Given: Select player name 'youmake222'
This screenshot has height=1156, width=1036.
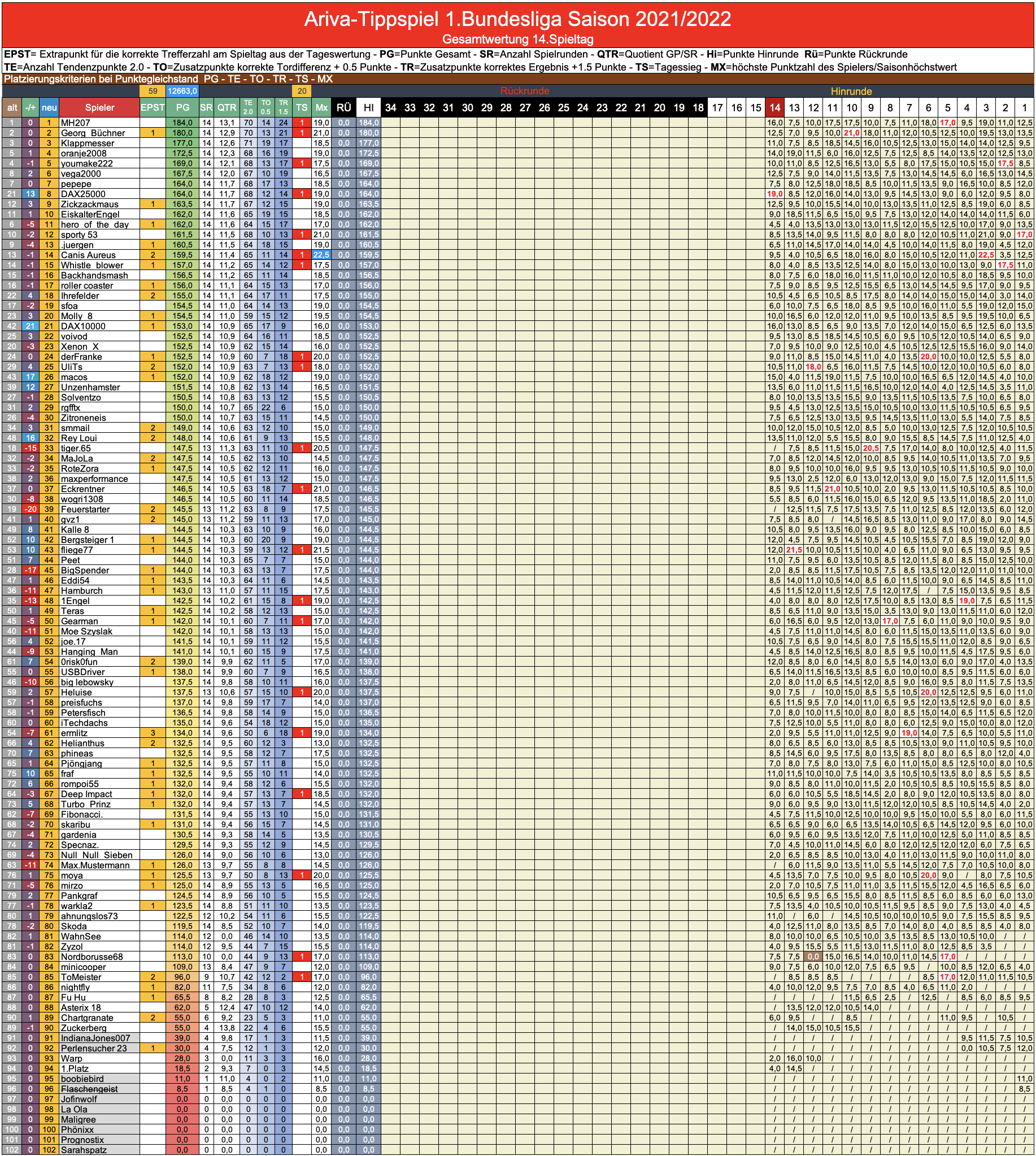Looking at the screenshot, I should tap(86, 163).
